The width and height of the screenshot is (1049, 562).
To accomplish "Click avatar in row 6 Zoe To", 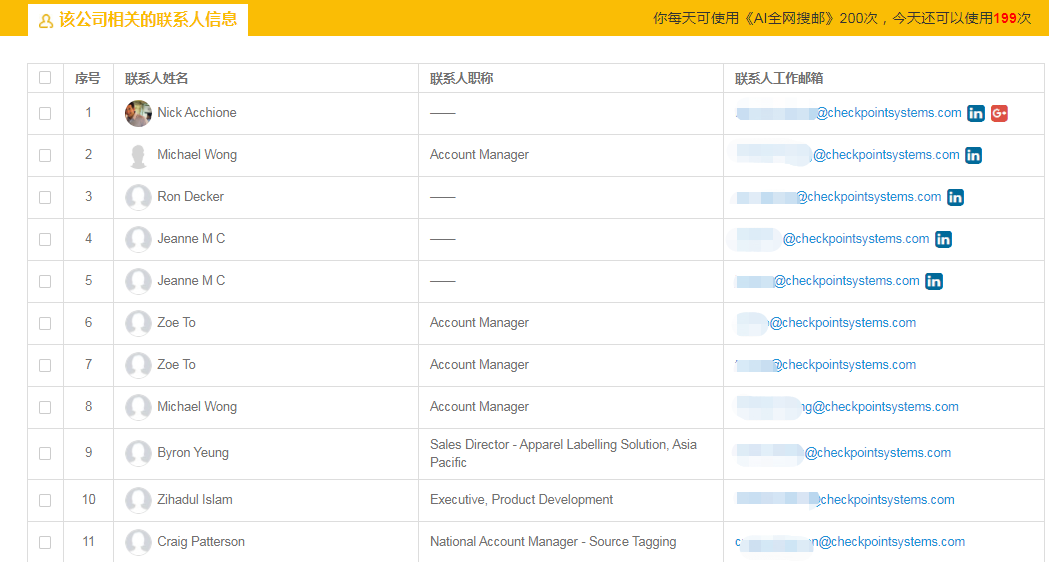I will pos(138,323).
